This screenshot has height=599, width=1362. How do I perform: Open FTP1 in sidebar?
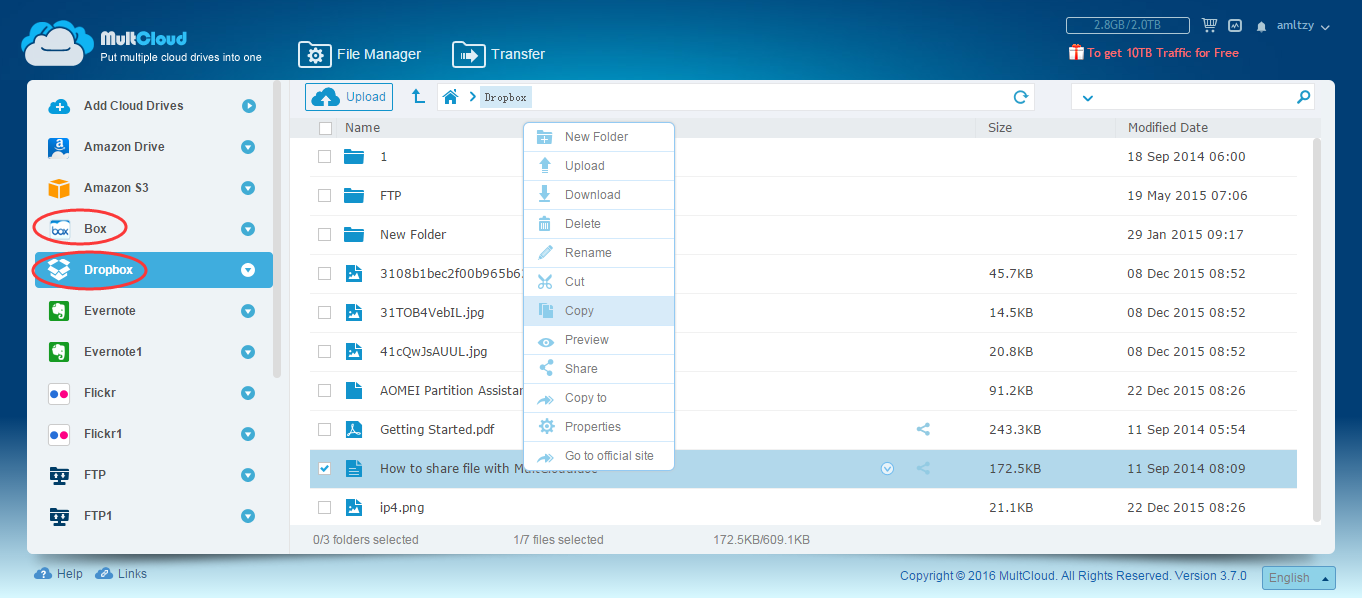click(x=98, y=516)
